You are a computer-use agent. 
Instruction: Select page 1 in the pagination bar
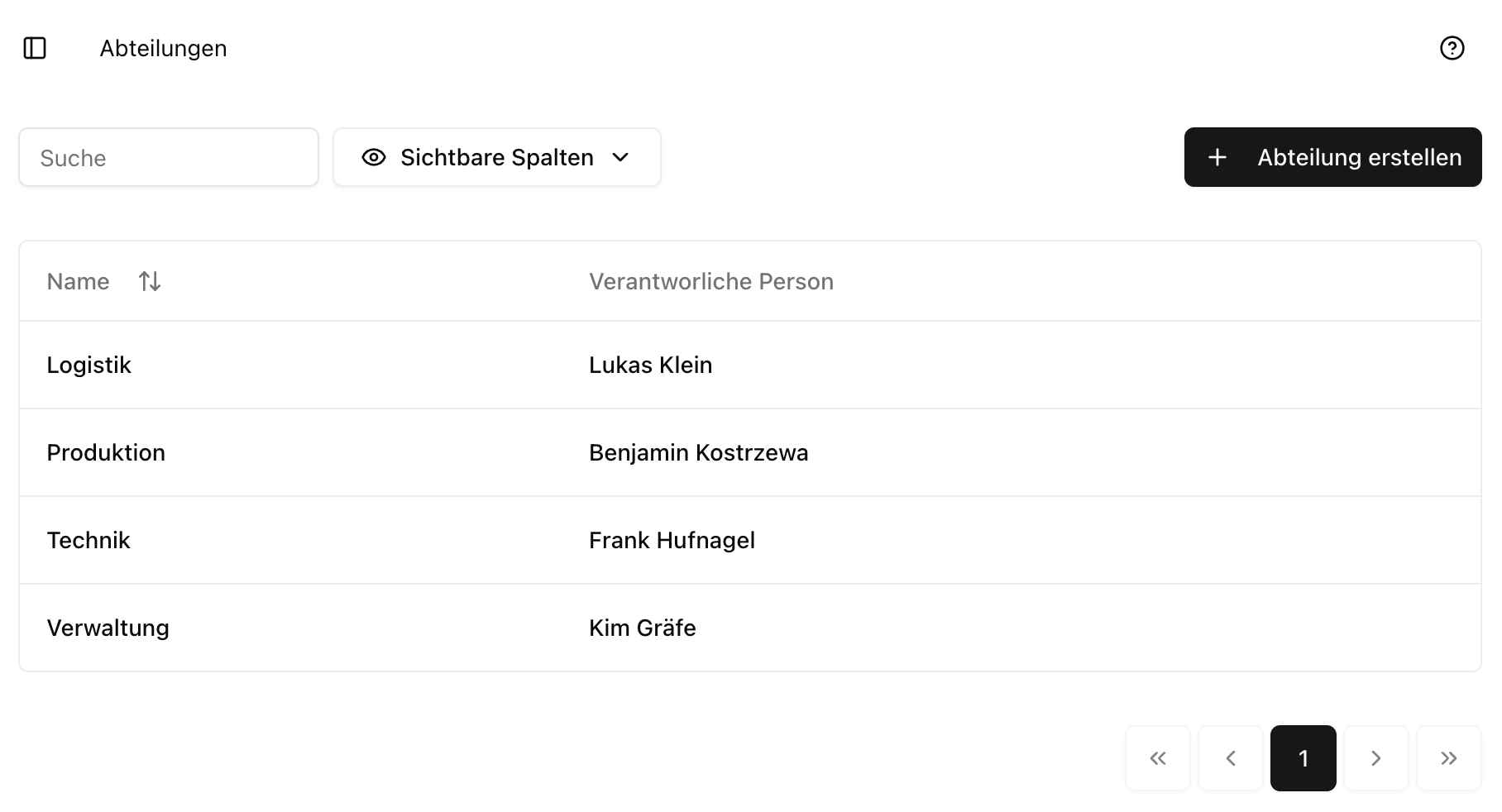point(1303,757)
